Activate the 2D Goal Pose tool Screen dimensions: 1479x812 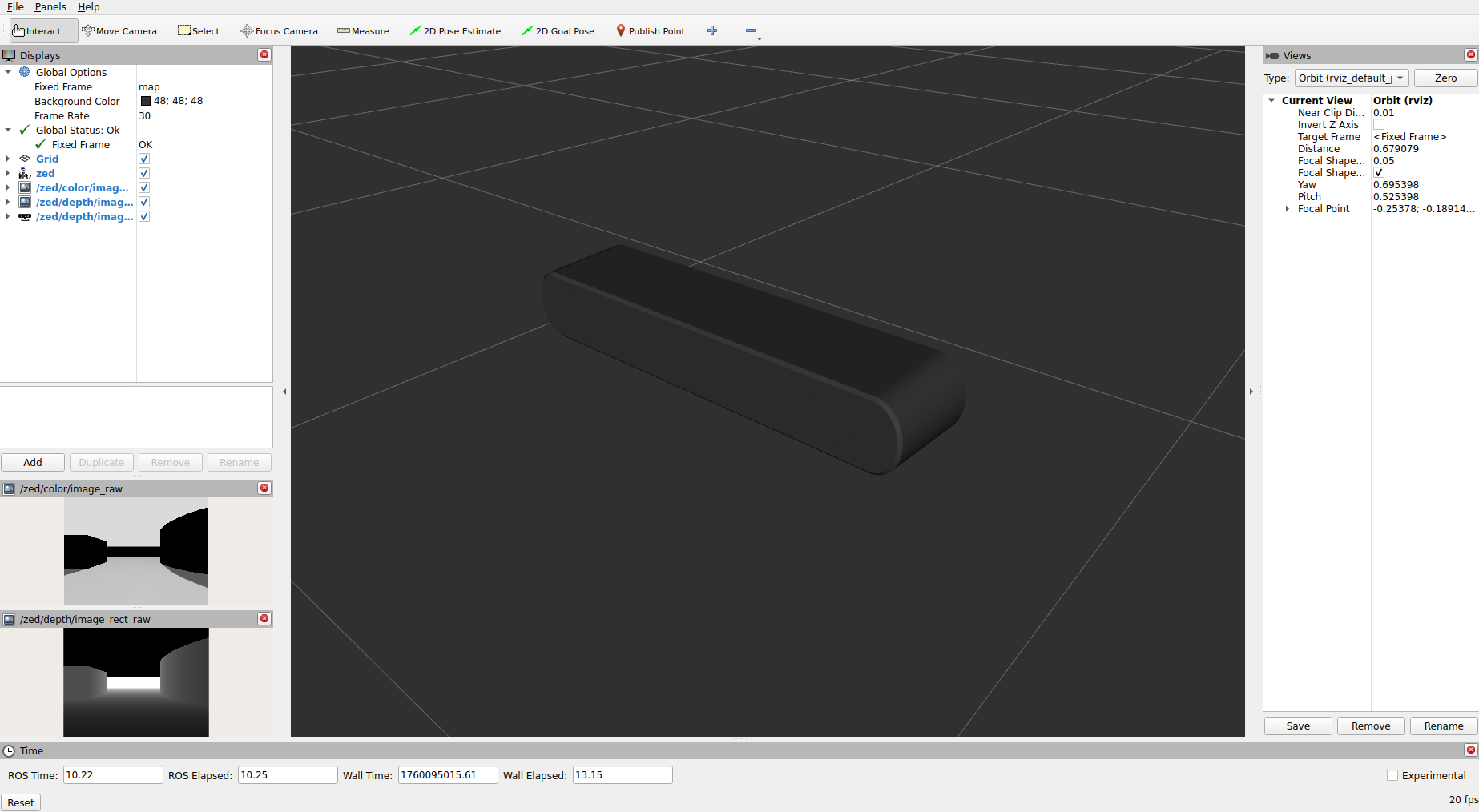point(558,31)
